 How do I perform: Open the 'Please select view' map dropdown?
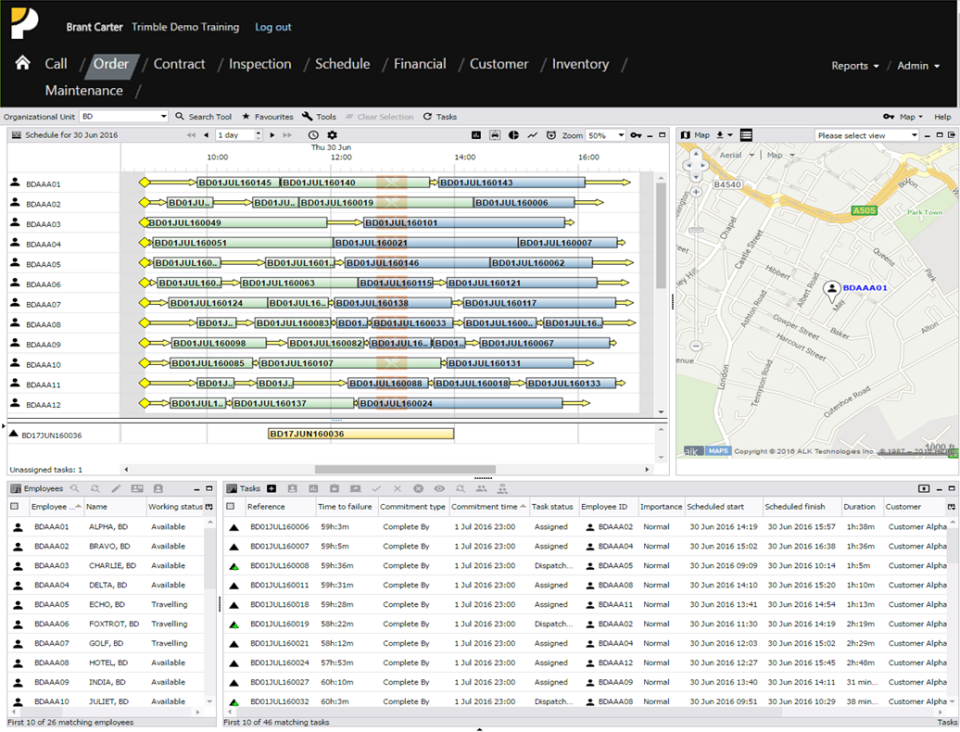[866, 135]
